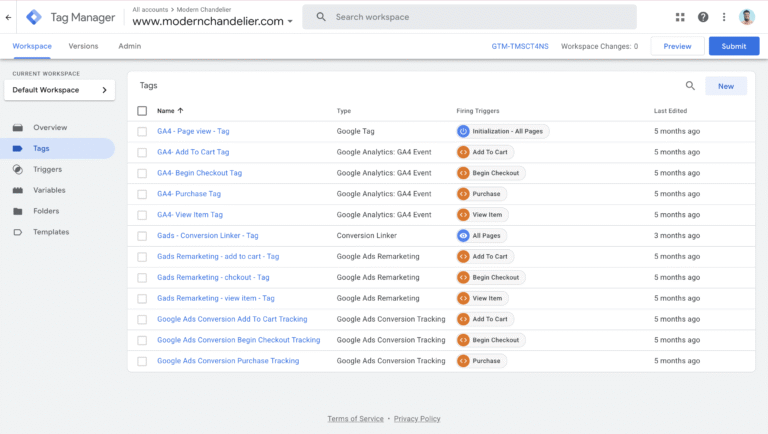
Task: Expand the Default Workspace selector
Action: 59,90
